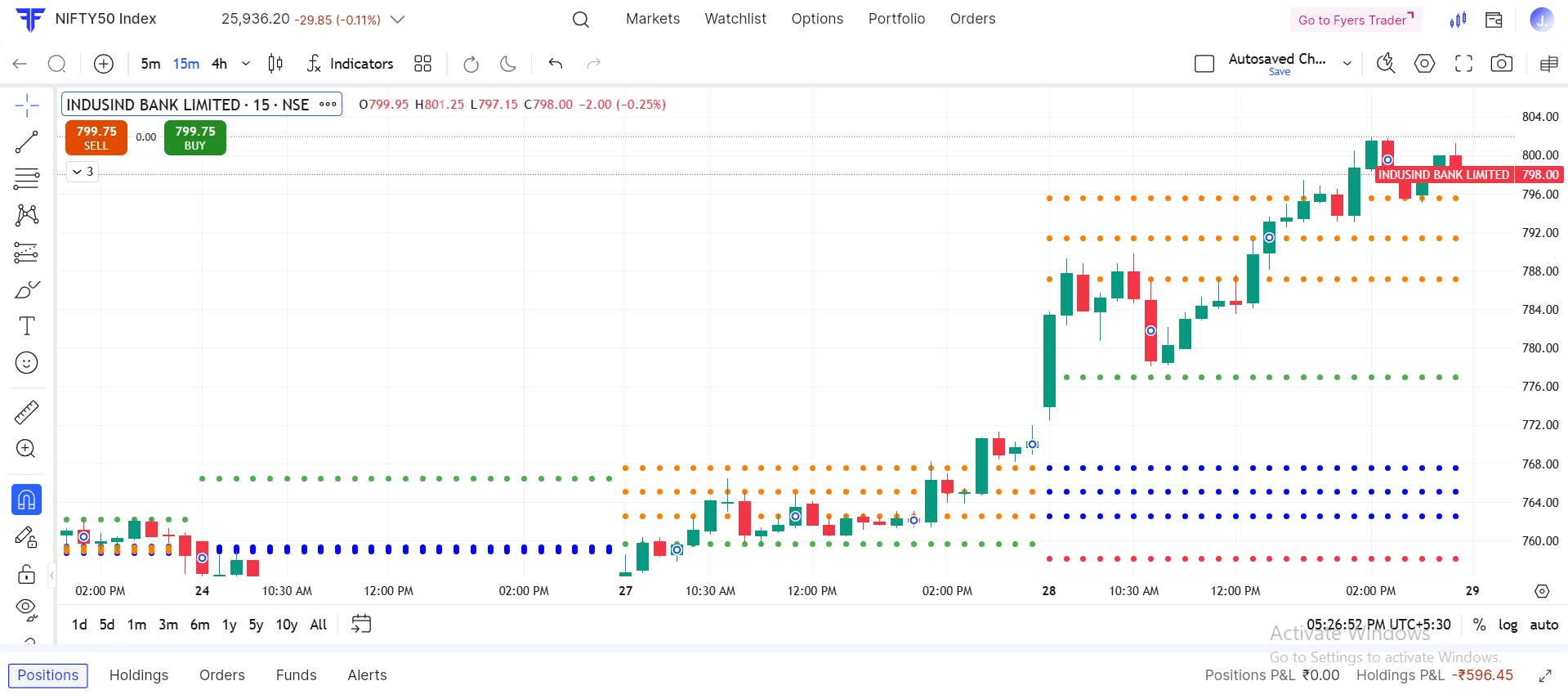Redo the chart action
The width and height of the screenshot is (1568, 699).
(x=594, y=64)
